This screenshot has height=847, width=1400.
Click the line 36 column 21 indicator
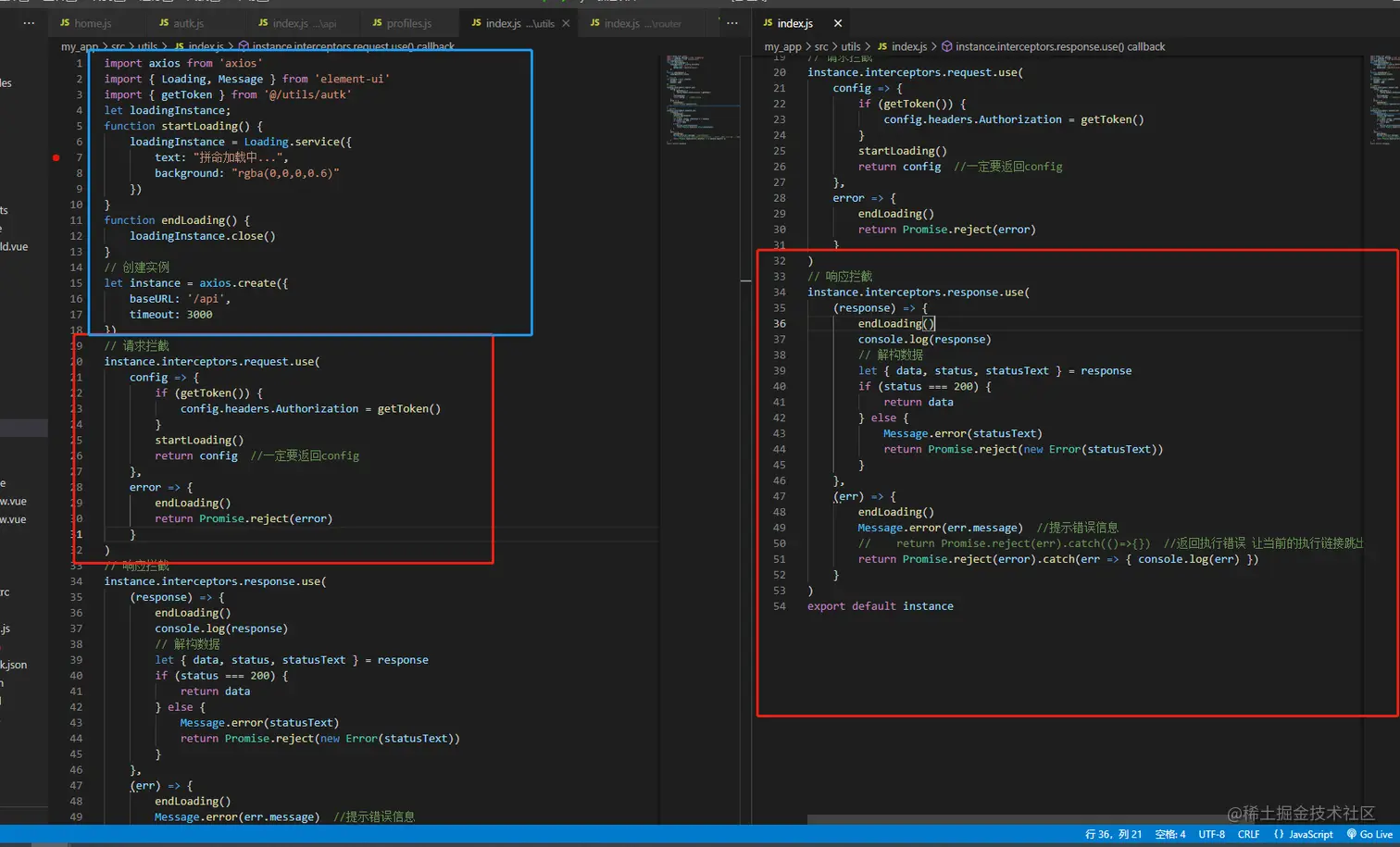1113,834
